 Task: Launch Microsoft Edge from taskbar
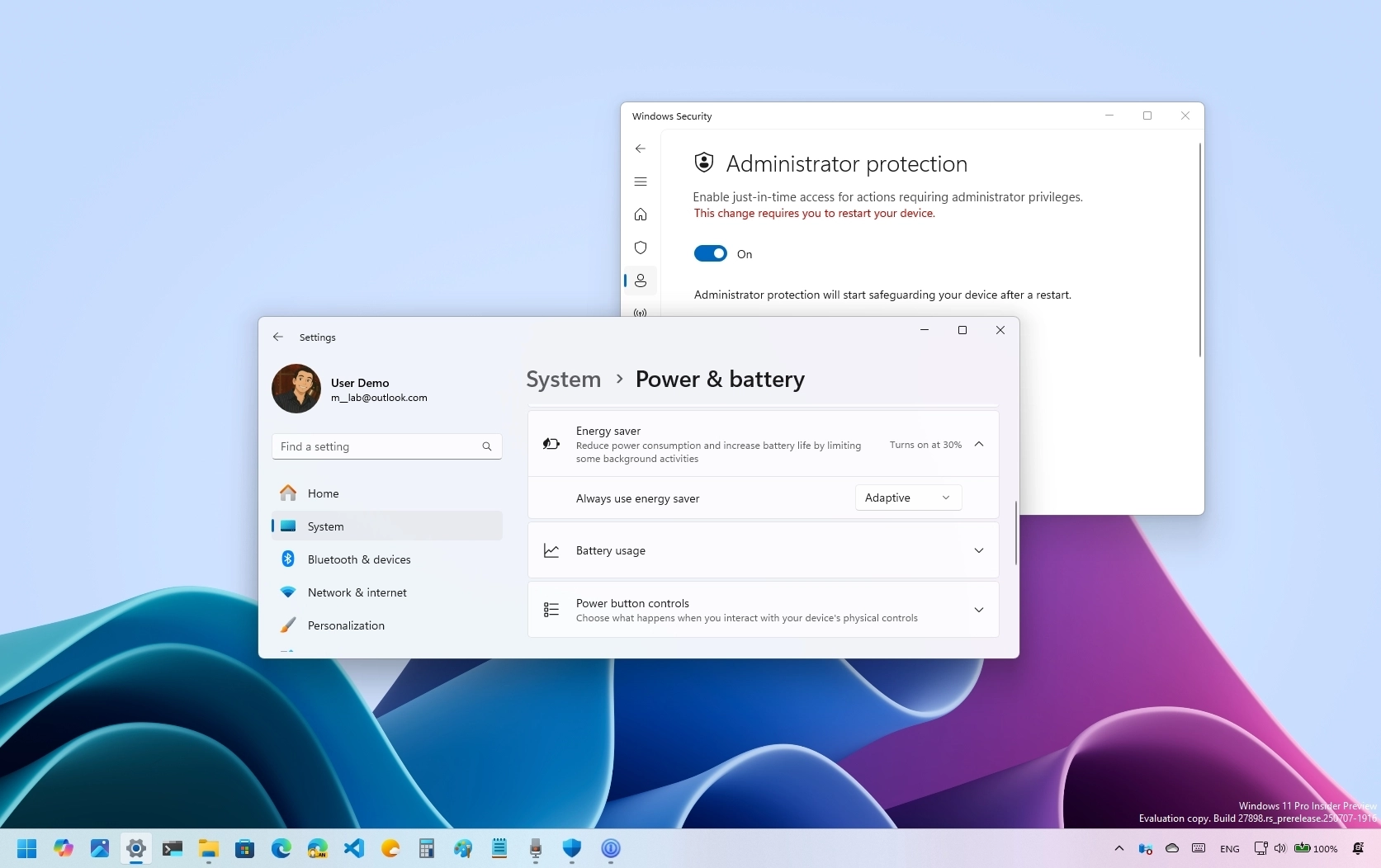(281, 848)
